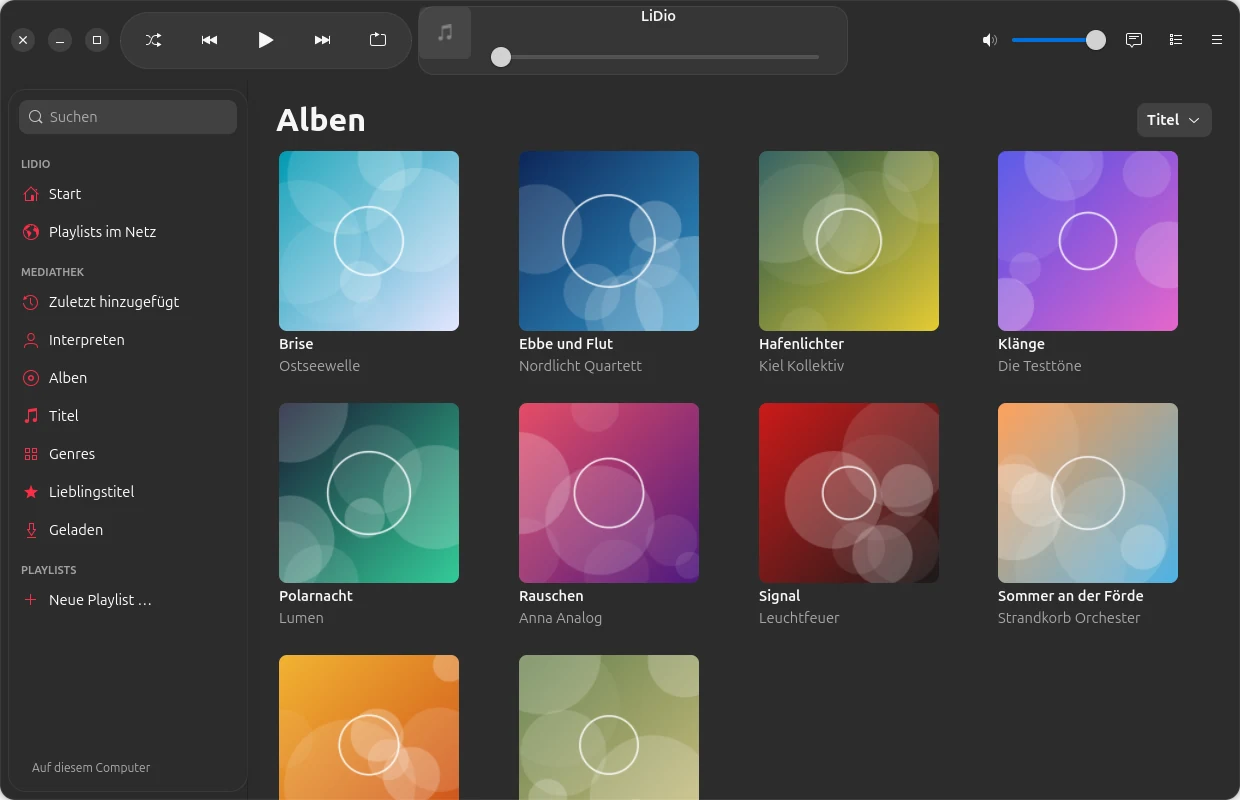Open Start in the sidebar

128,194
